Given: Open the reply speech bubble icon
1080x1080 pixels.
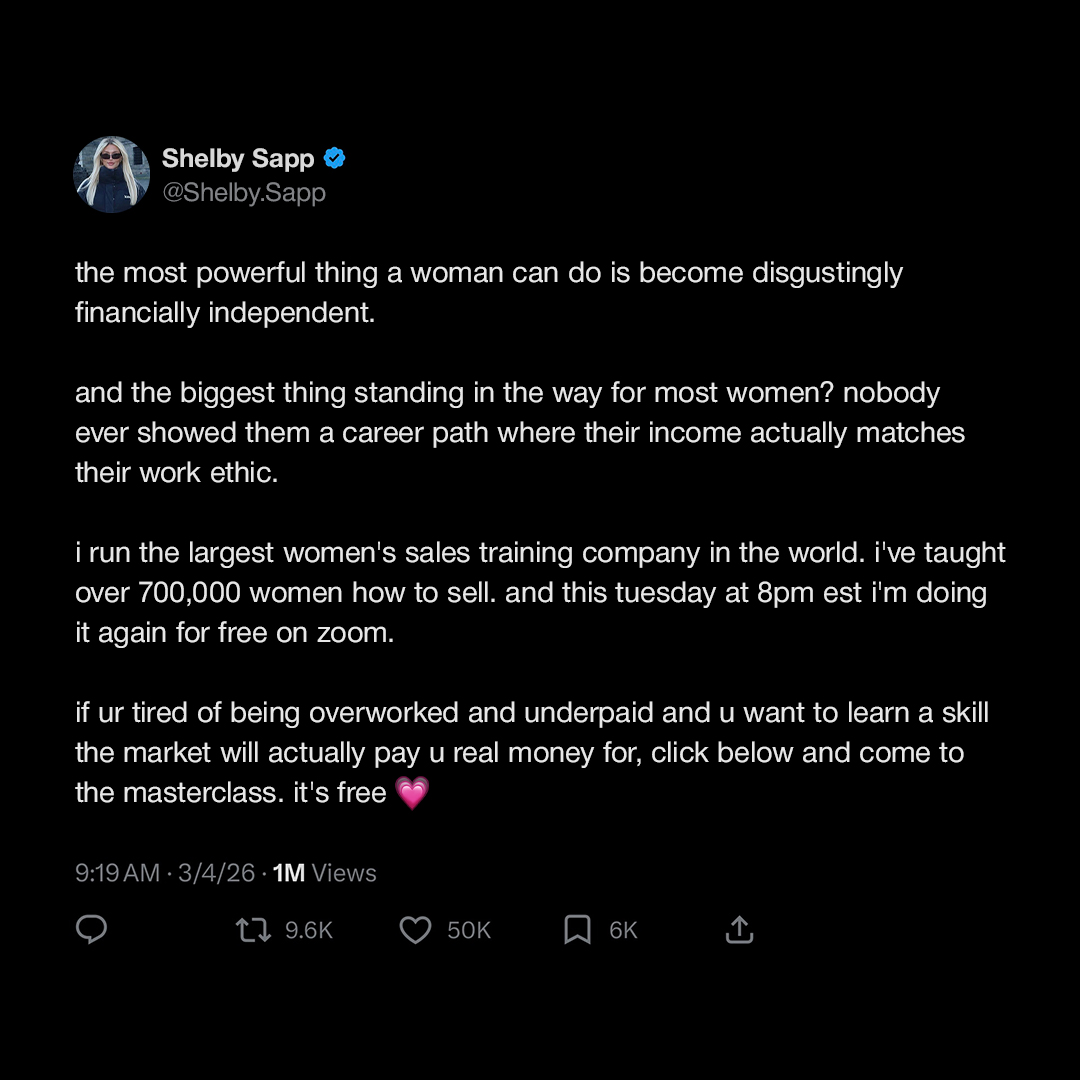Looking at the screenshot, I should click(91, 929).
